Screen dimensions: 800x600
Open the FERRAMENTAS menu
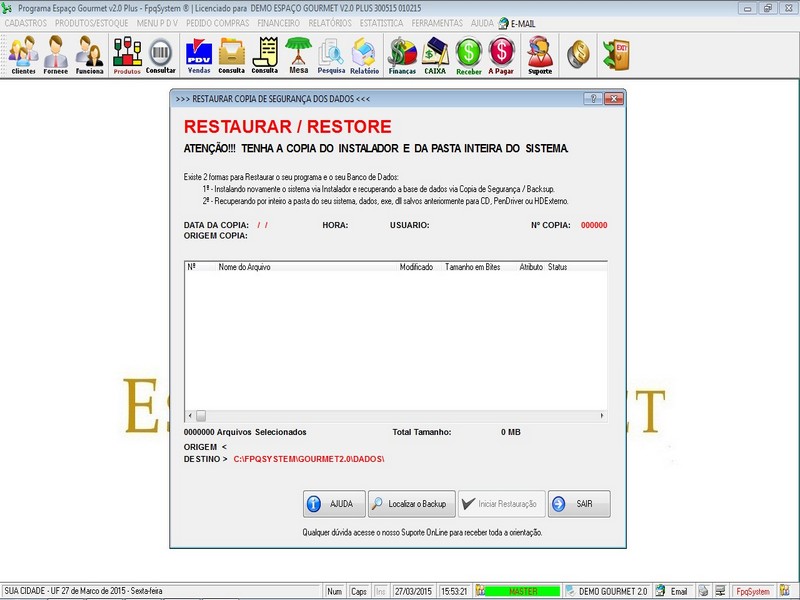tap(437, 23)
